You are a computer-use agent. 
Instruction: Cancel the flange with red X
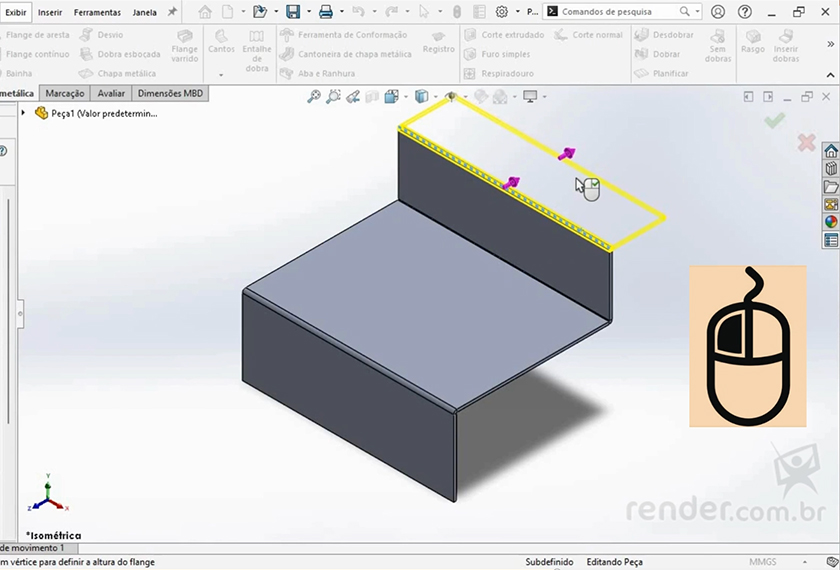[806, 143]
